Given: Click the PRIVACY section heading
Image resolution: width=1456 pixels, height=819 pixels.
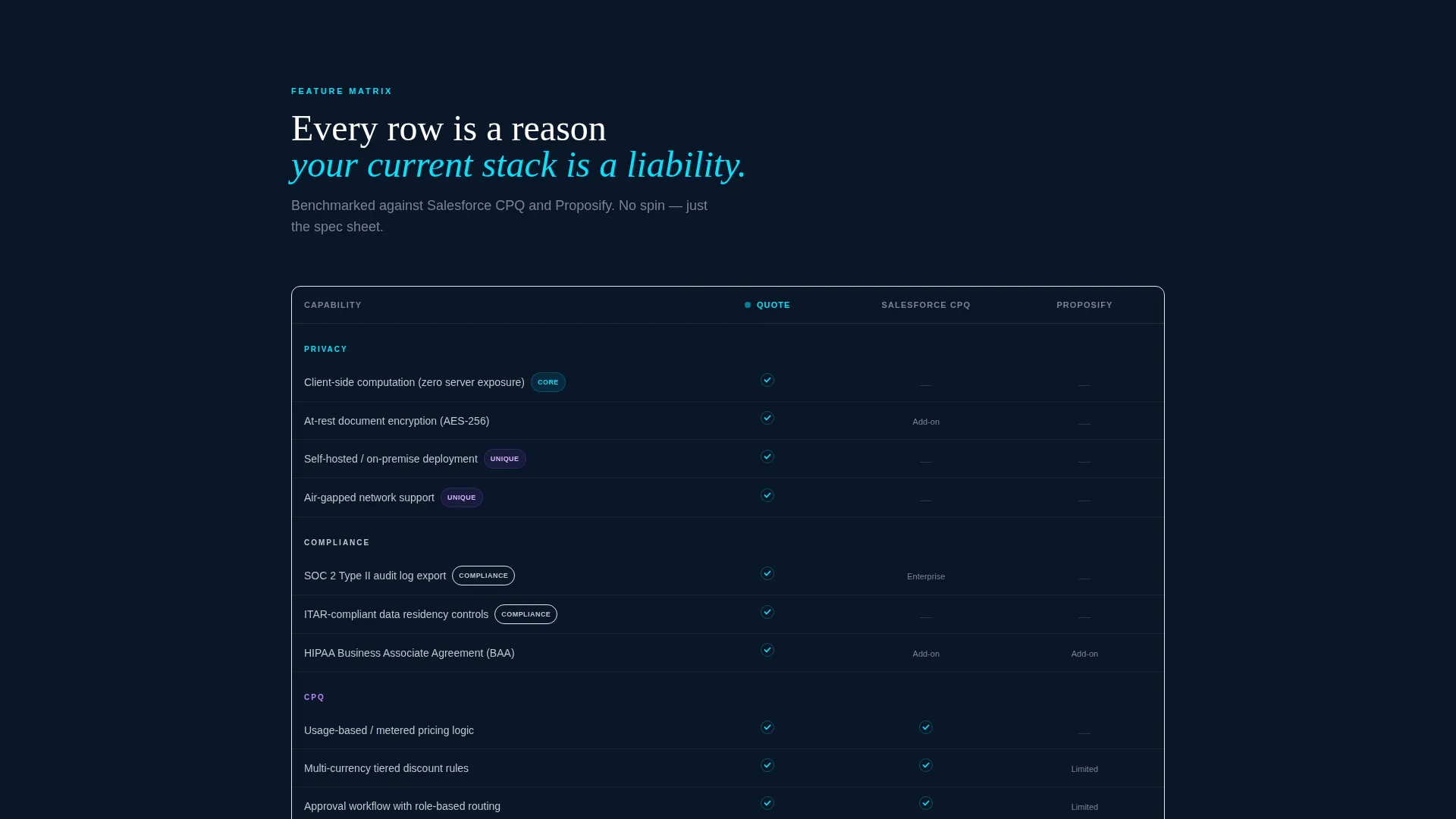Looking at the screenshot, I should (x=326, y=349).
